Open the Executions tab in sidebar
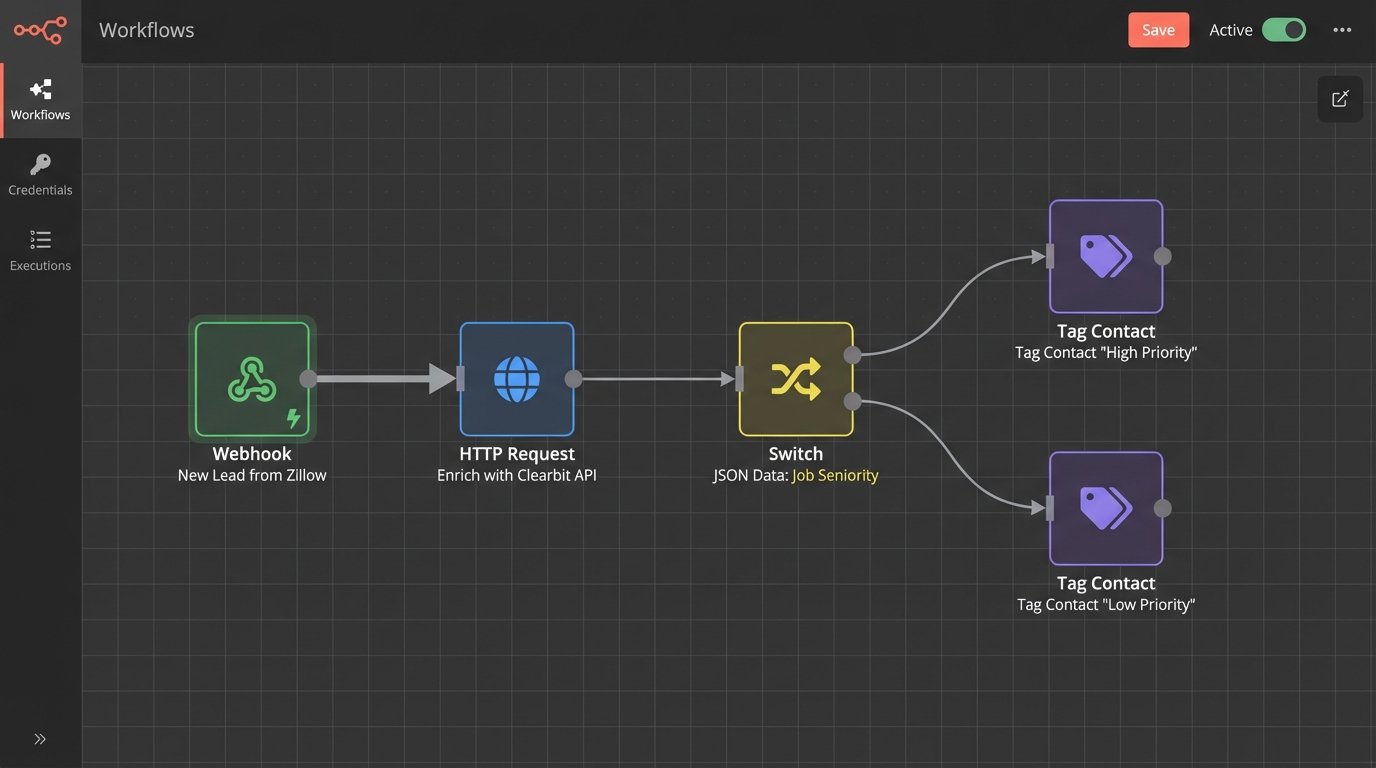1376x768 pixels. (x=40, y=250)
